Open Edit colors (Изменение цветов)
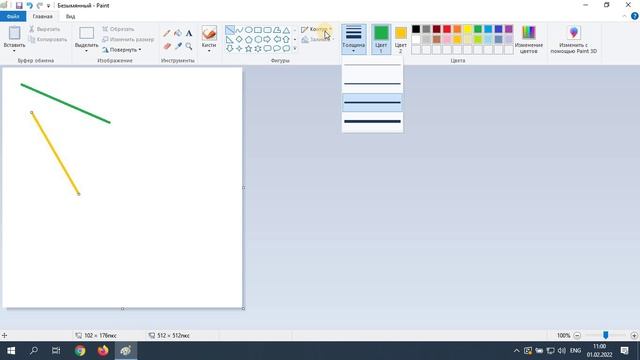Image resolution: width=640 pixels, height=360 pixels. coord(529,39)
